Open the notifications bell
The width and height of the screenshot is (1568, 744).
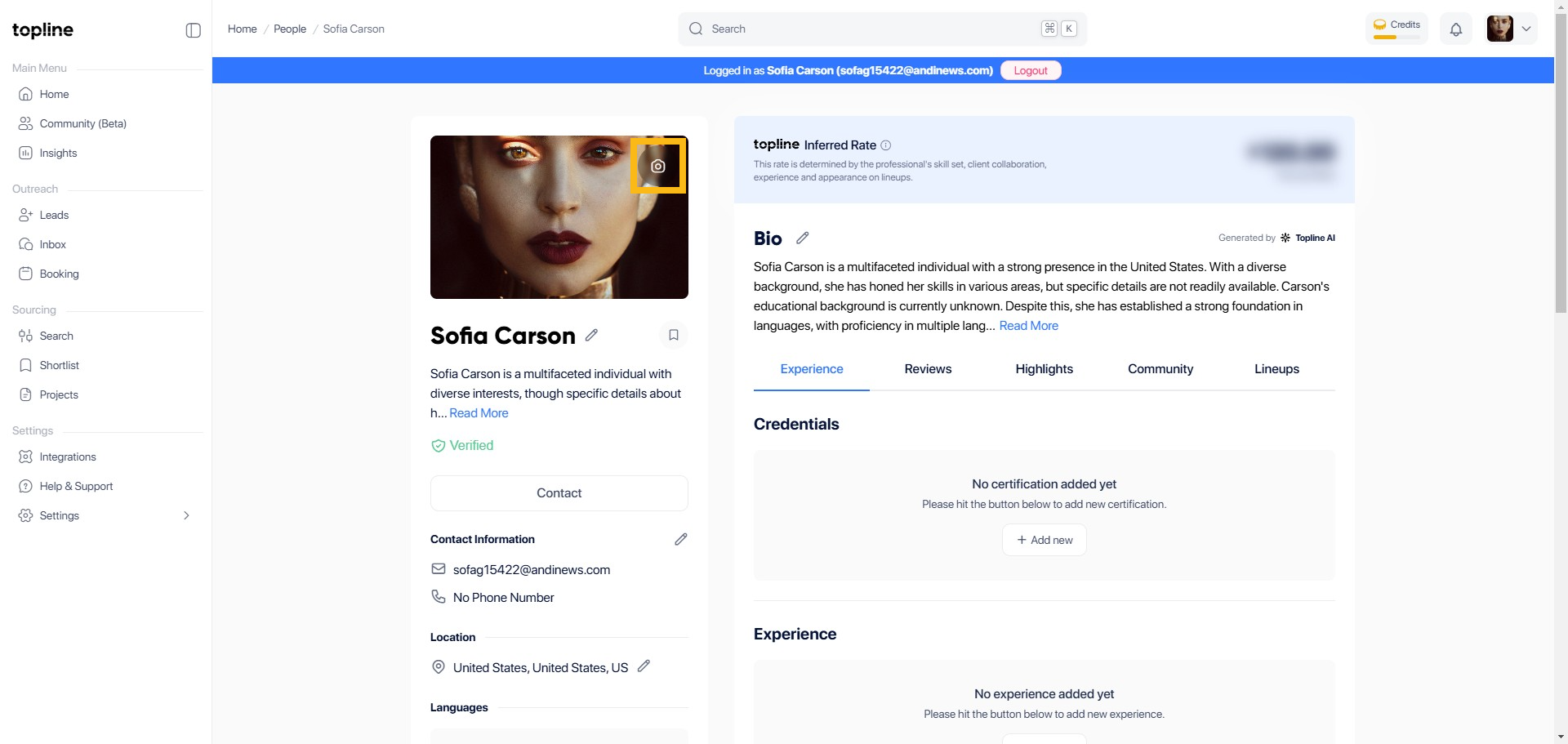pyautogui.click(x=1456, y=29)
